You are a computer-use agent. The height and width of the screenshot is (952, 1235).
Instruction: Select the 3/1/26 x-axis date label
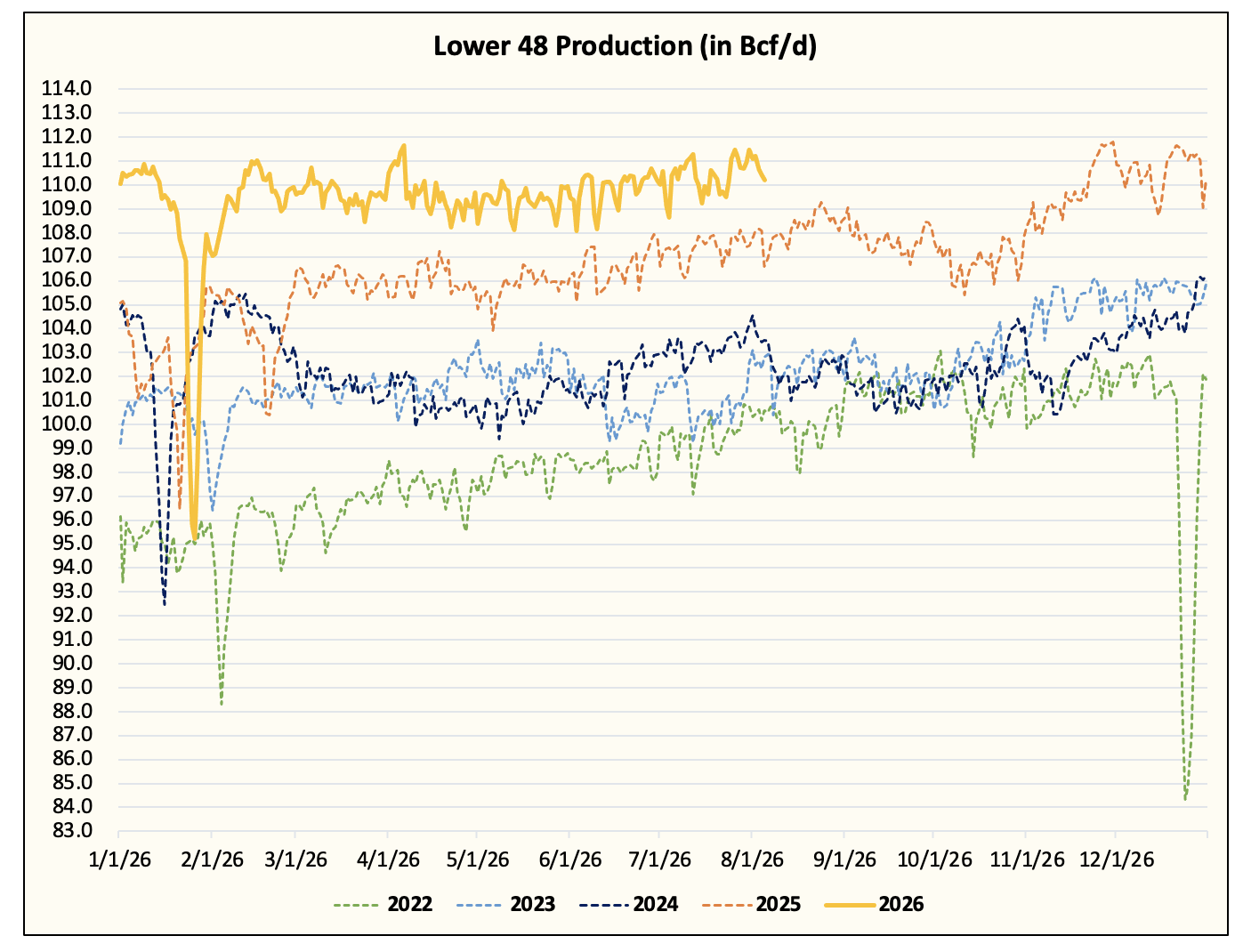pos(296,859)
